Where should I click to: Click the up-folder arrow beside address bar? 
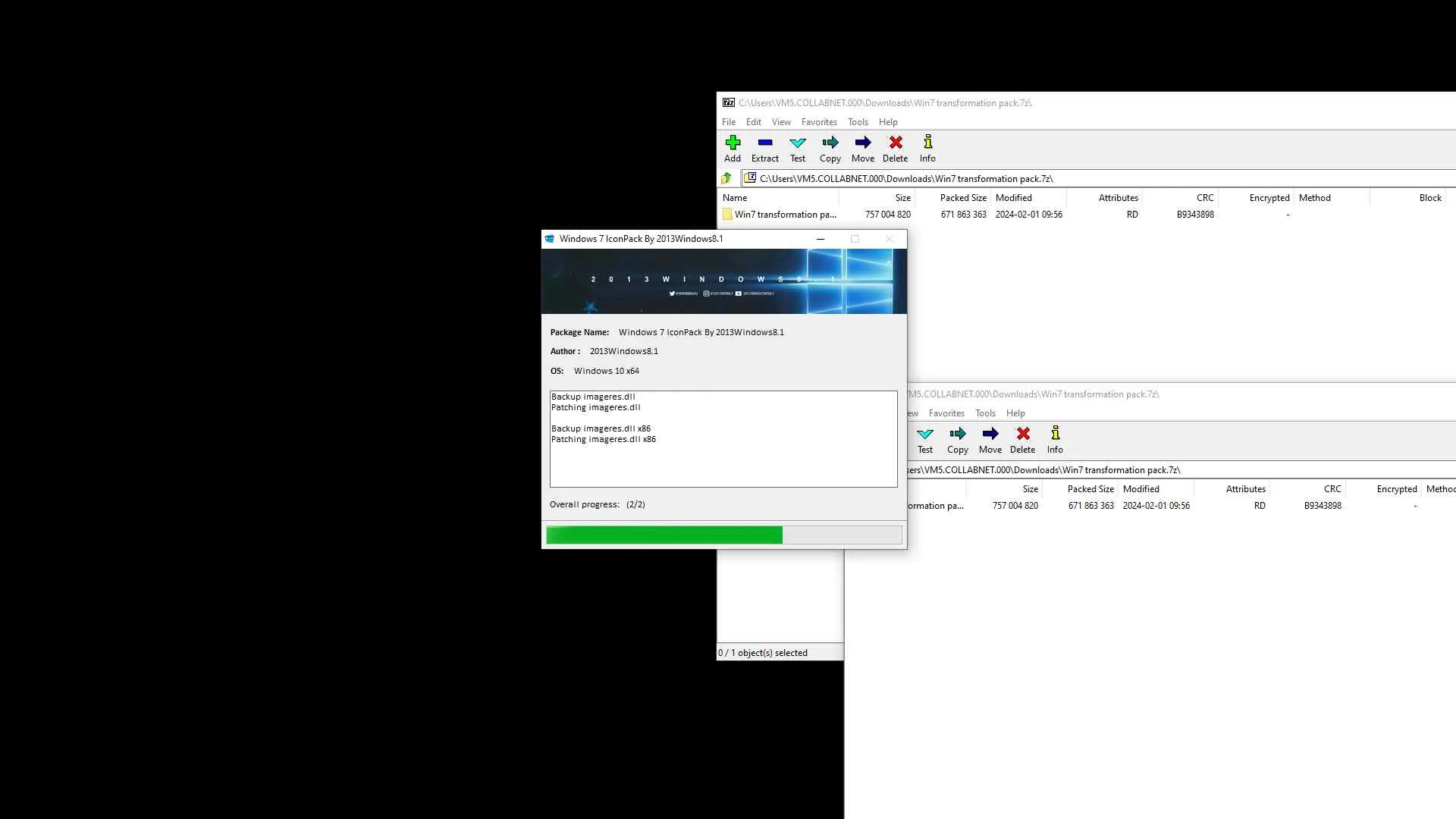click(726, 178)
